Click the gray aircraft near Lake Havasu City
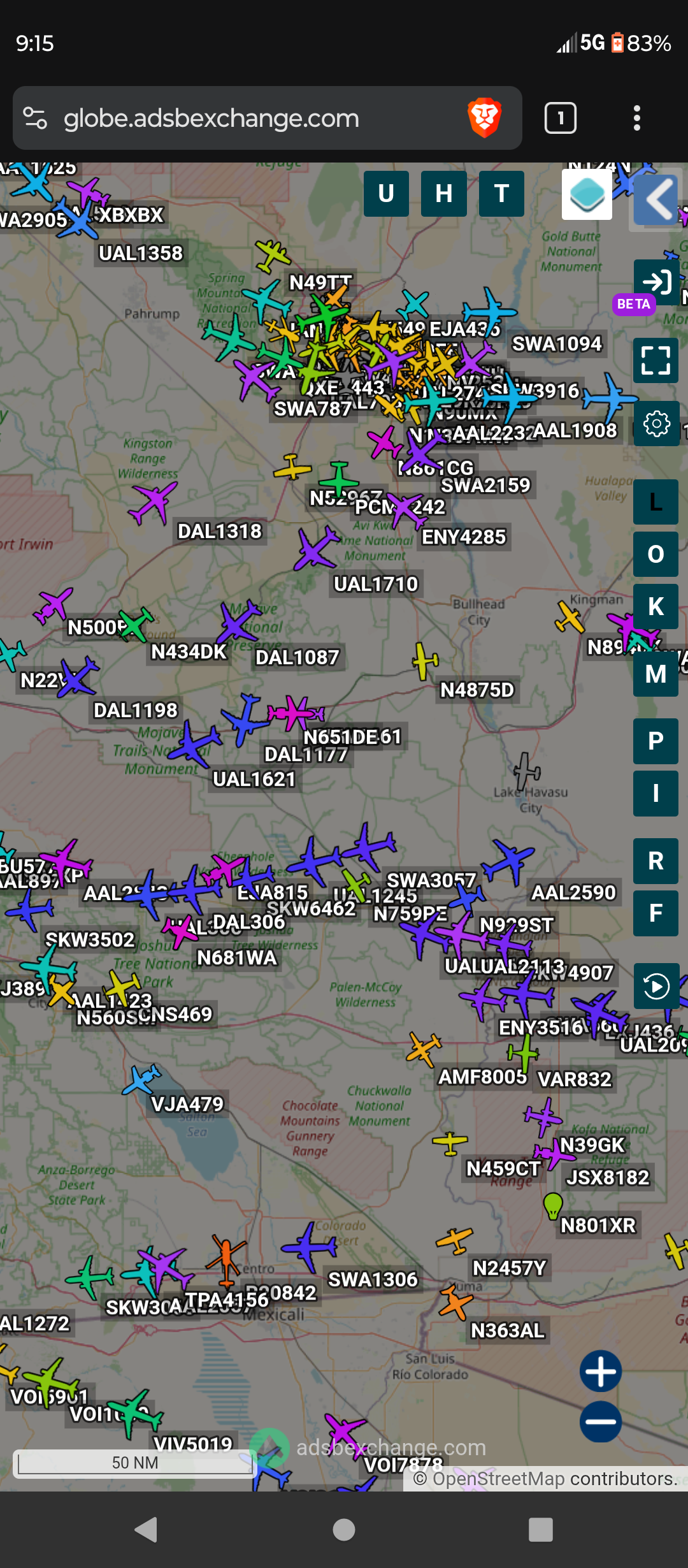 [527, 771]
